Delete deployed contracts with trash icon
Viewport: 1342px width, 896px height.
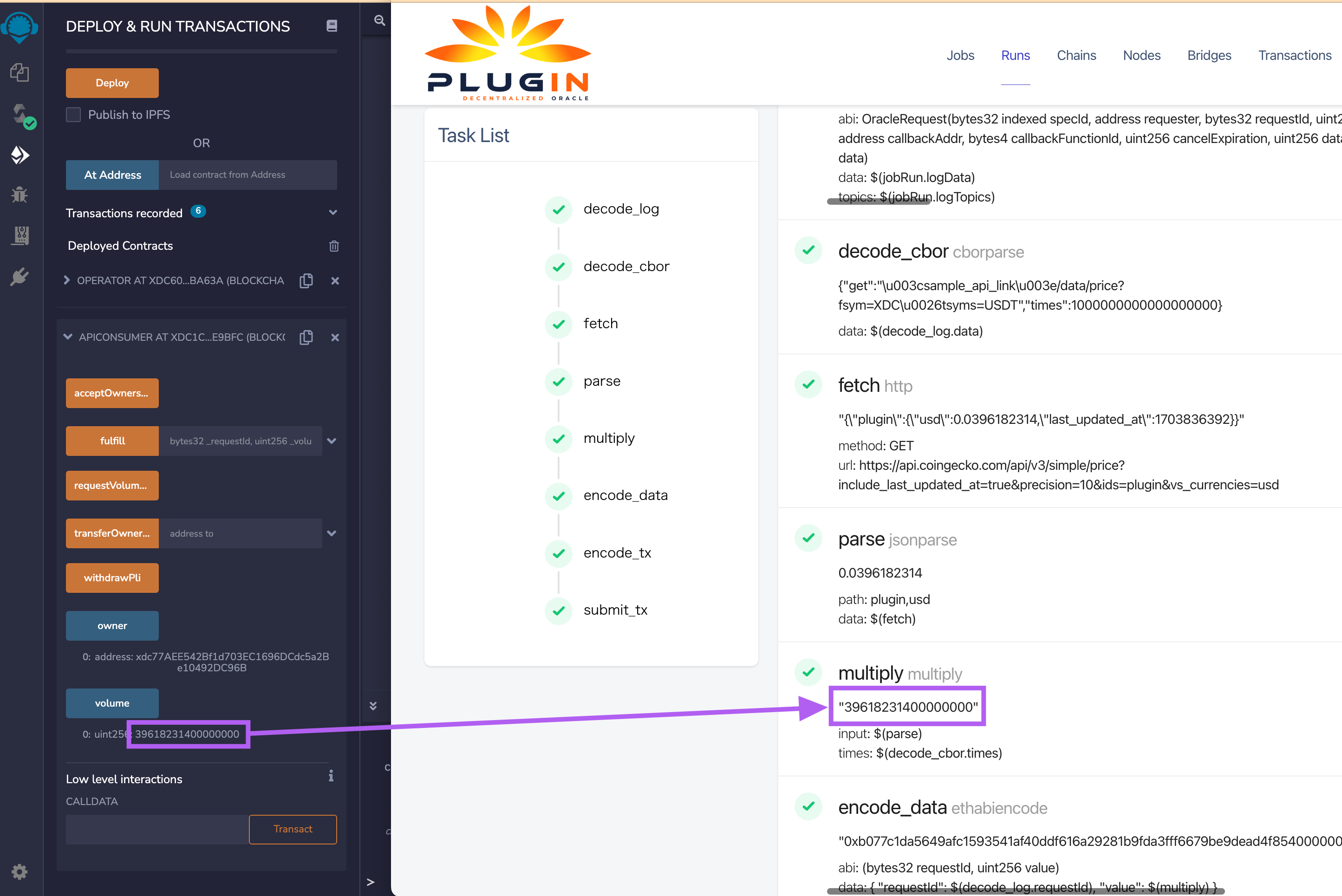click(x=334, y=247)
